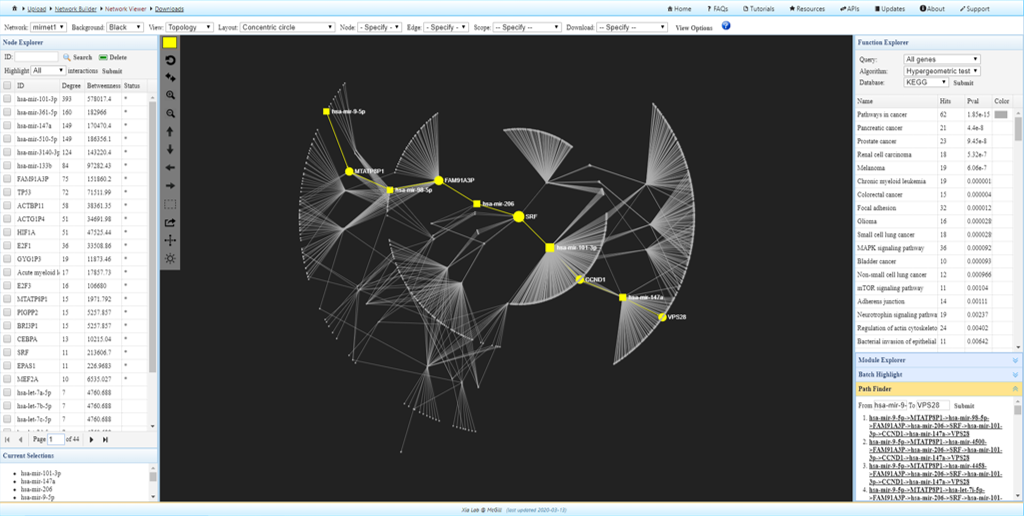1024x516 pixels.
Task: Open the Layout dropdown showing Concentric circle
Action: [x=288, y=27]
